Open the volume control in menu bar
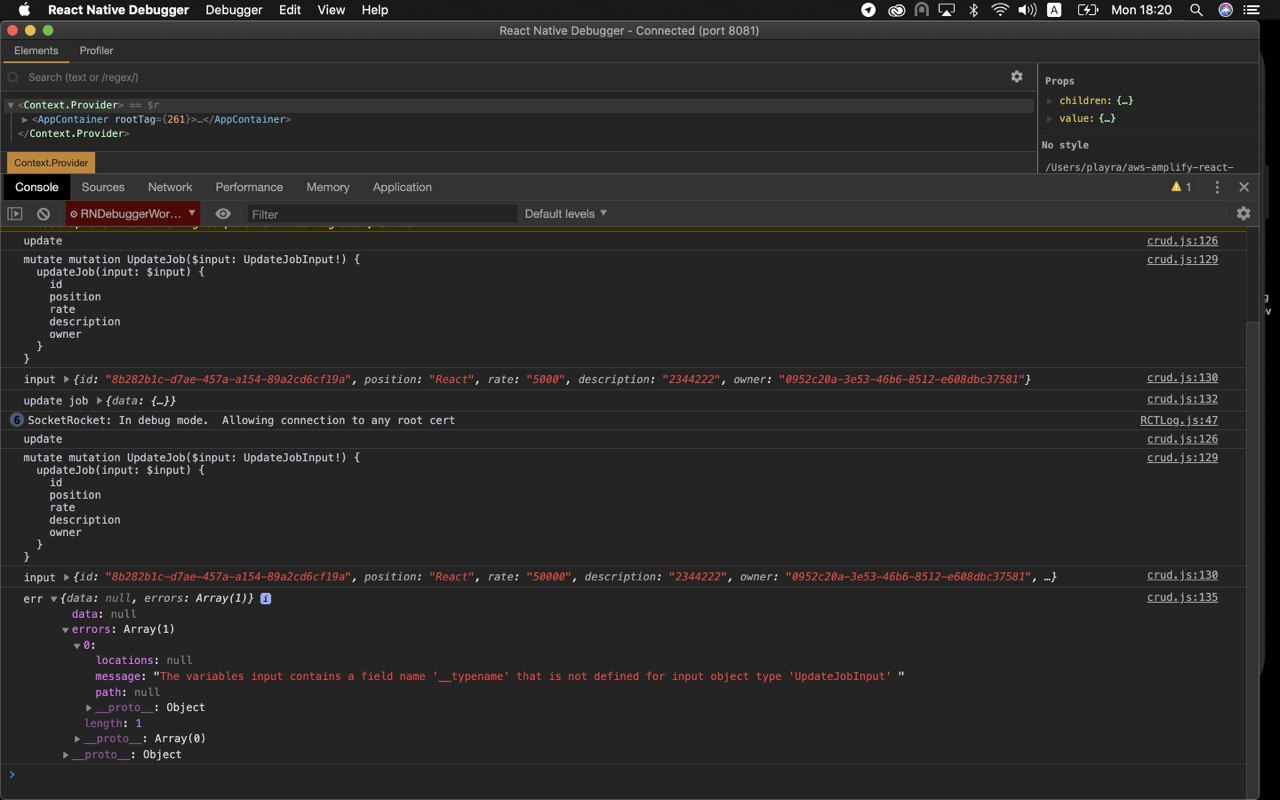 (1027, 10)
